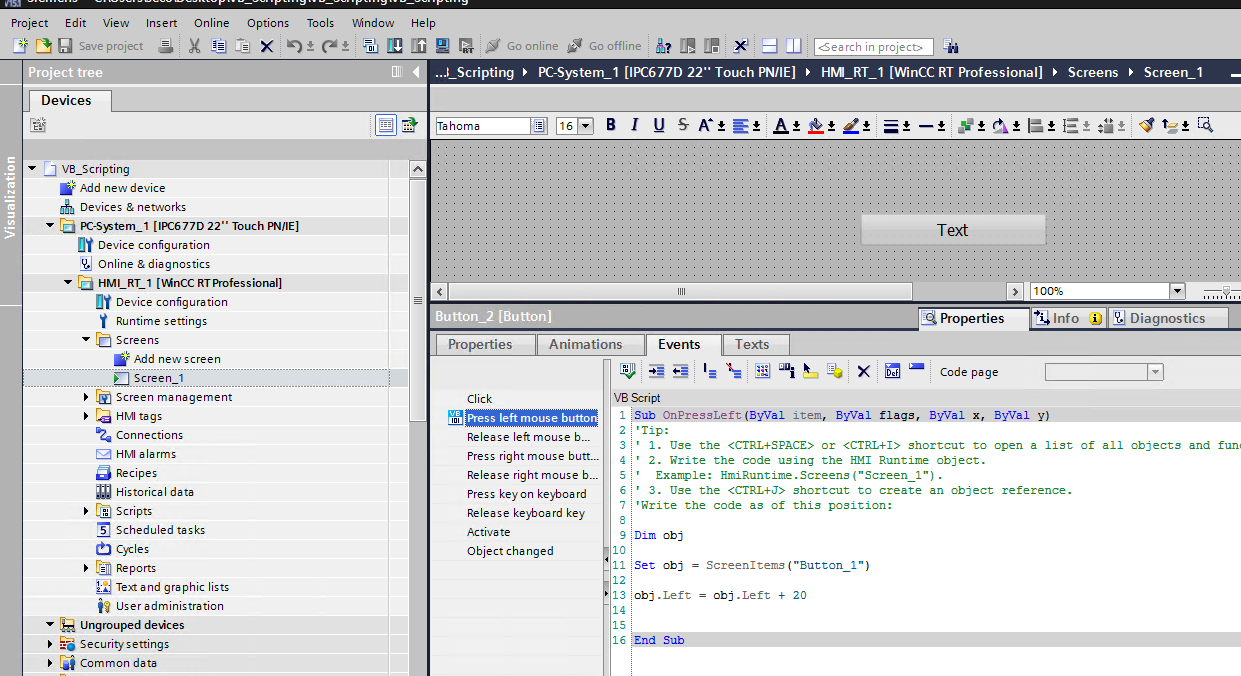Click the Go offline button

coord(604,46)
